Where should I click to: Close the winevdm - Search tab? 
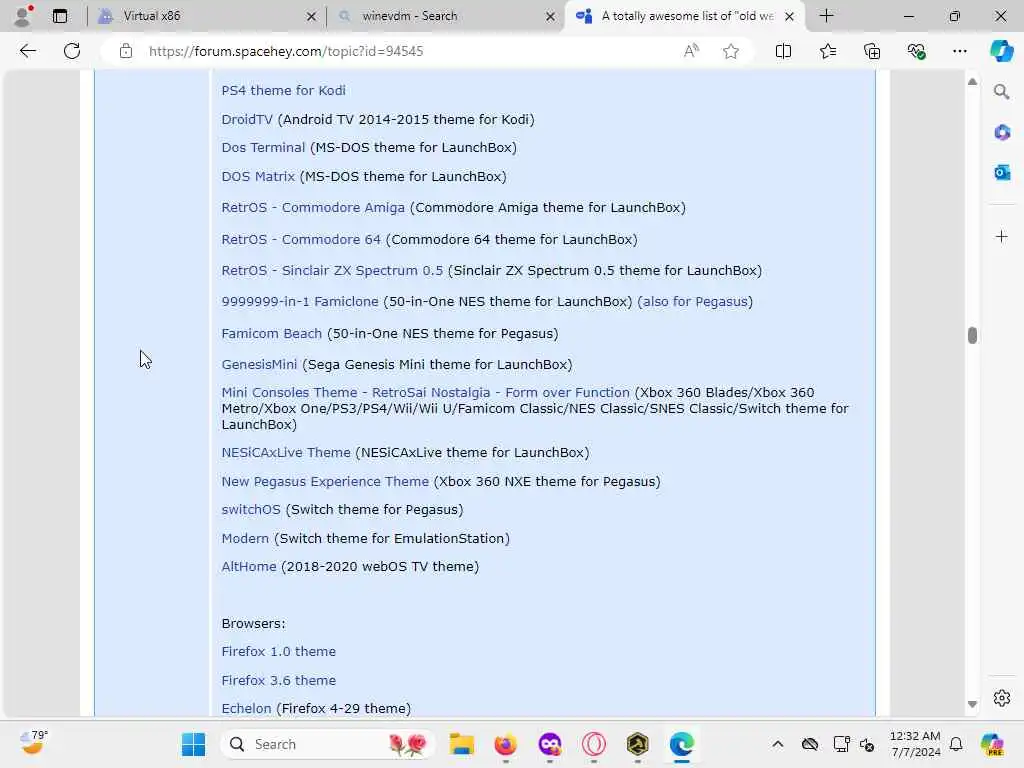(550, 16)
